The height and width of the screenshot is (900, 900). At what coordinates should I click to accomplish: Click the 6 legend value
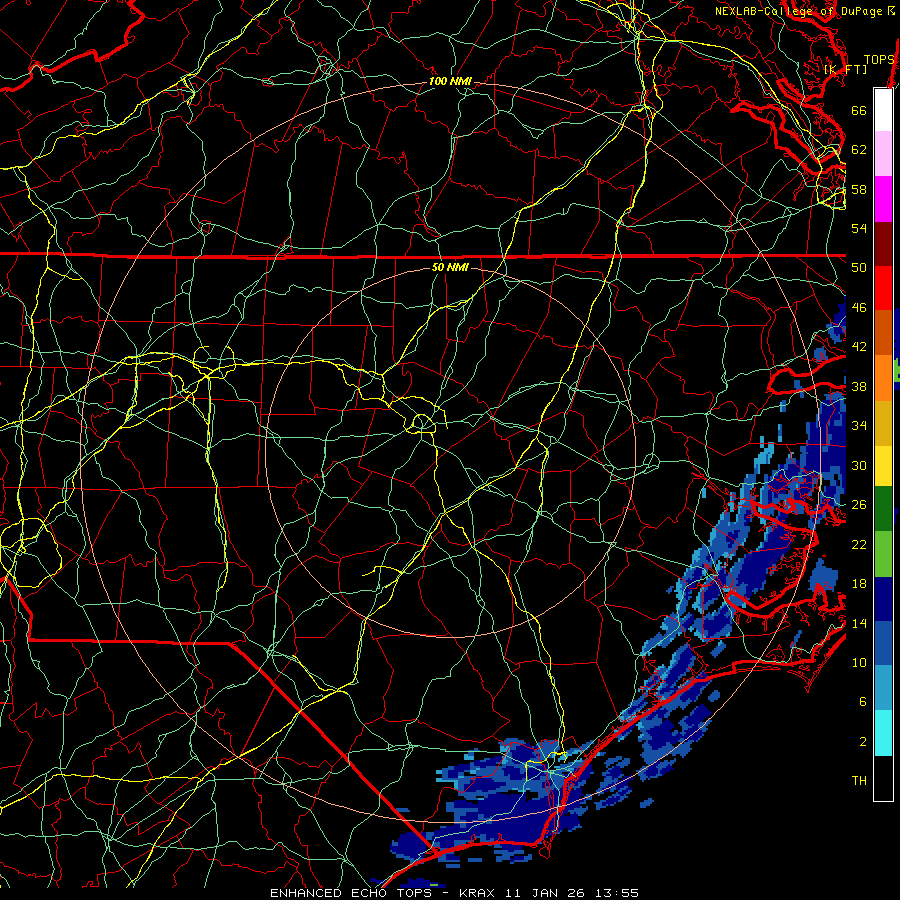863,702
